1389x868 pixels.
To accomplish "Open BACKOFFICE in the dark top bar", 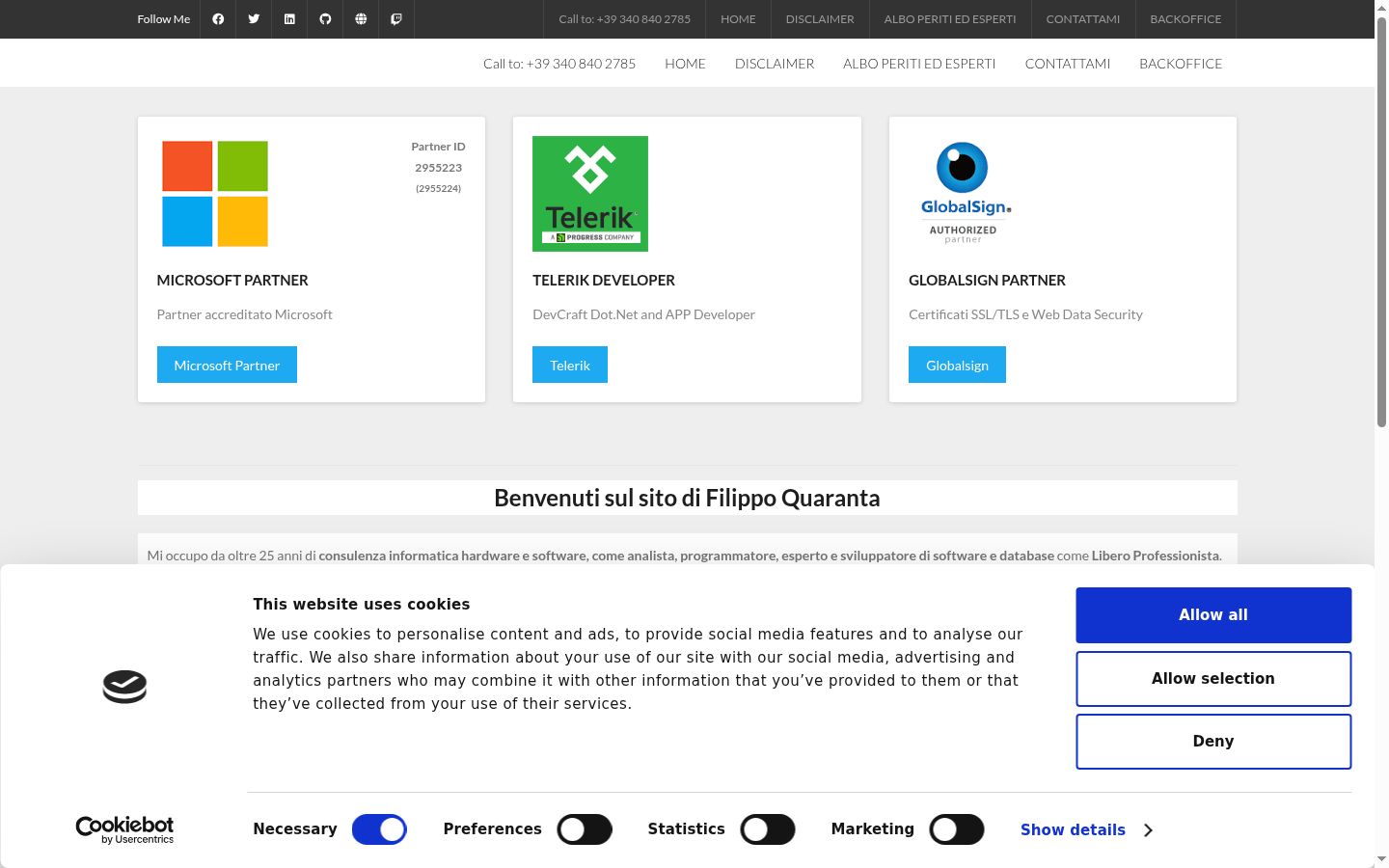I will pos(1185,19).
